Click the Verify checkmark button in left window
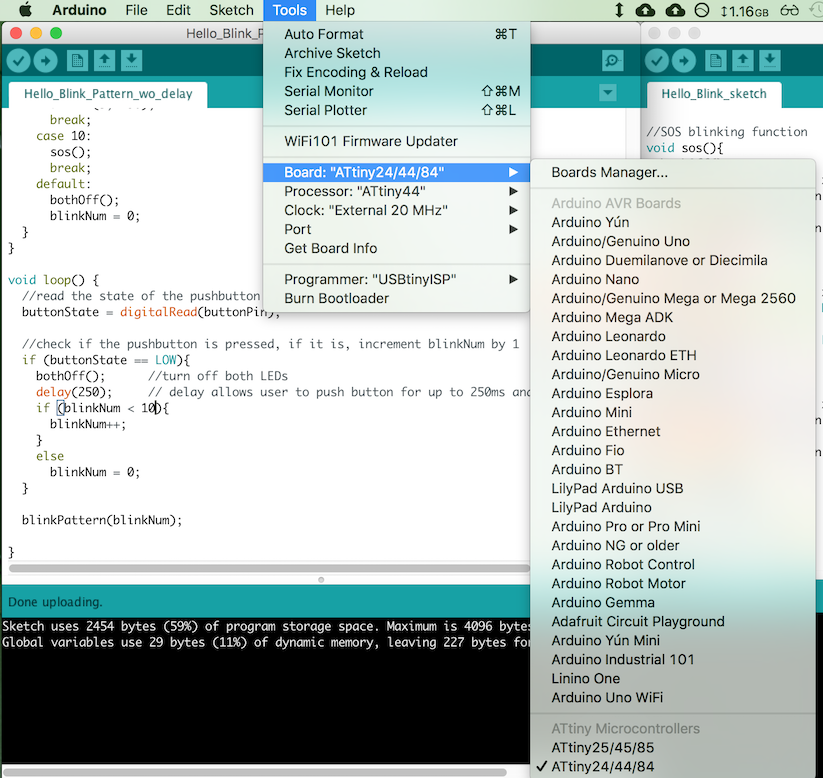This screenshot has width=823, height=778. click(x=18, y=61)
